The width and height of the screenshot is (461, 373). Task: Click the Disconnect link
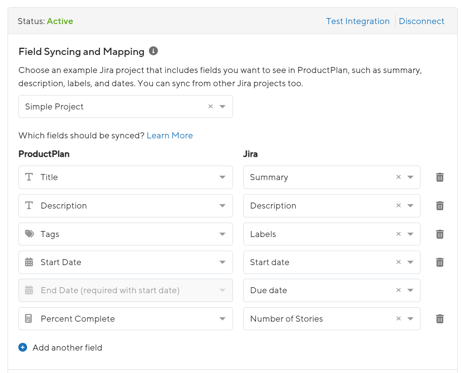pos(421,21)
